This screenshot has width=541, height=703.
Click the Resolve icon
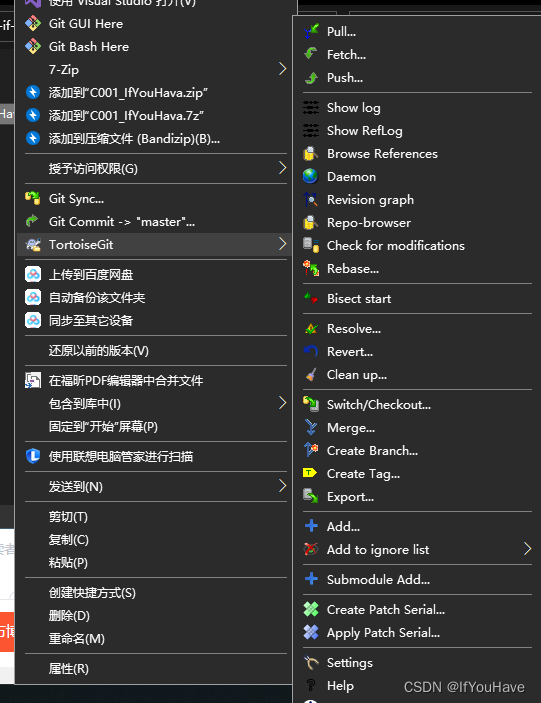(x=311, y=329)
